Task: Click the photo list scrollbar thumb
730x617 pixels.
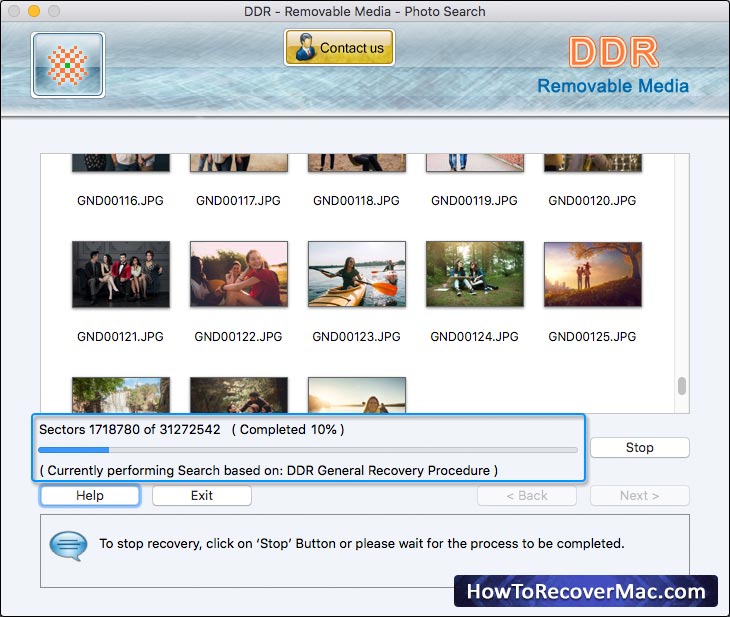Action: click(682, 386)
